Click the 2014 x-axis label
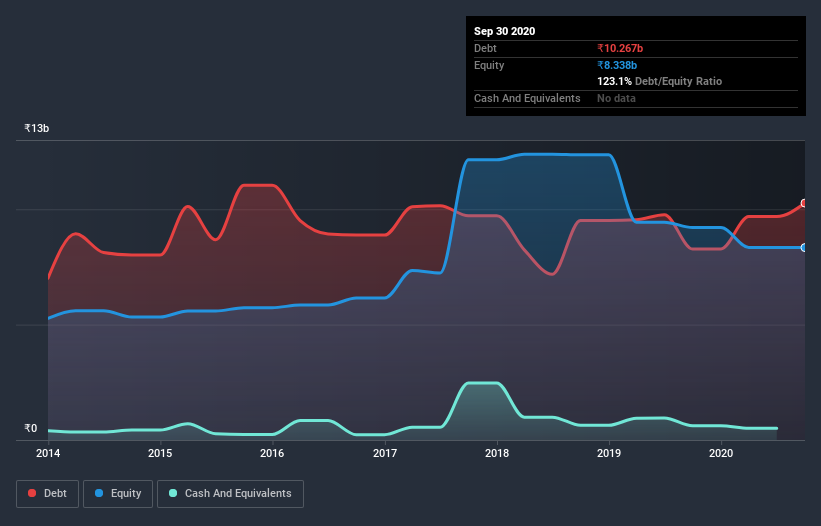The image size is (821, 526). click(48, 453)
